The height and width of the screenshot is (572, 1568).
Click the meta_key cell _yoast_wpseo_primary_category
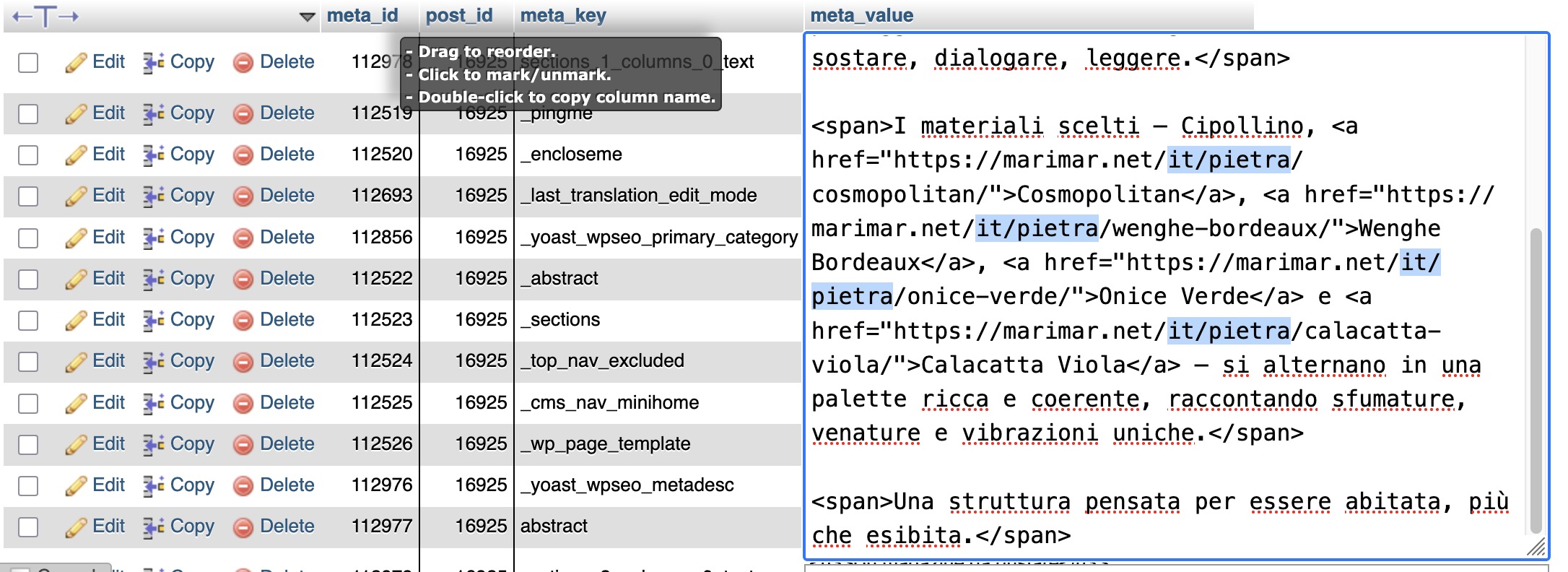[x=659, y=237]
